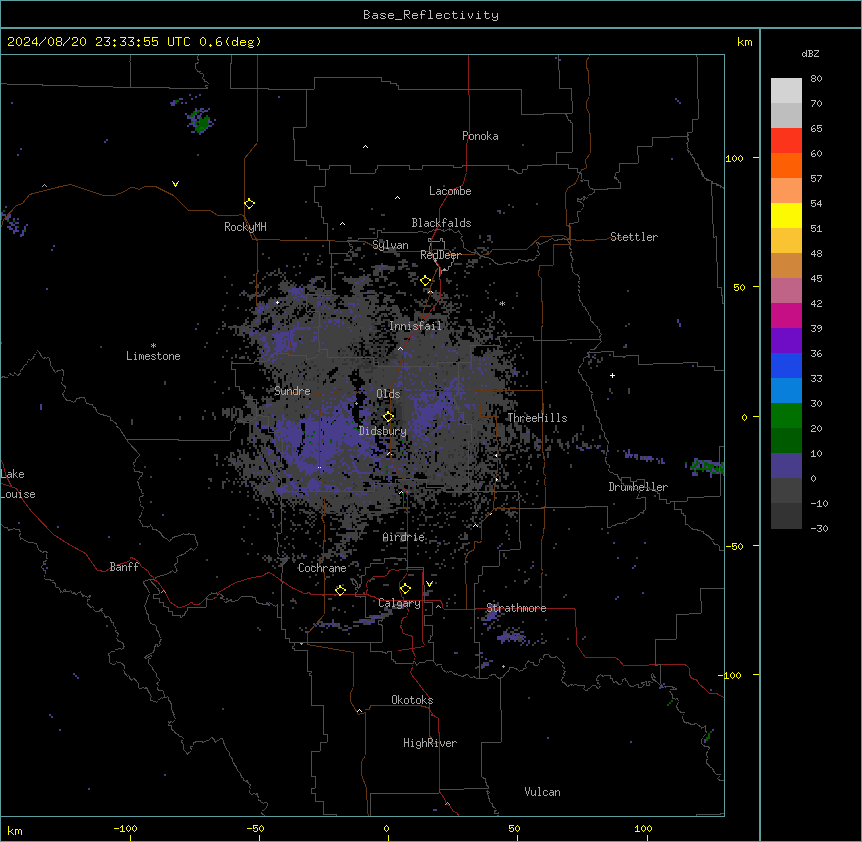Click the yellow diamond marker south of RedDeer
Screen dimensions: 862x842
pyautogui.click(x=426, y=281)
